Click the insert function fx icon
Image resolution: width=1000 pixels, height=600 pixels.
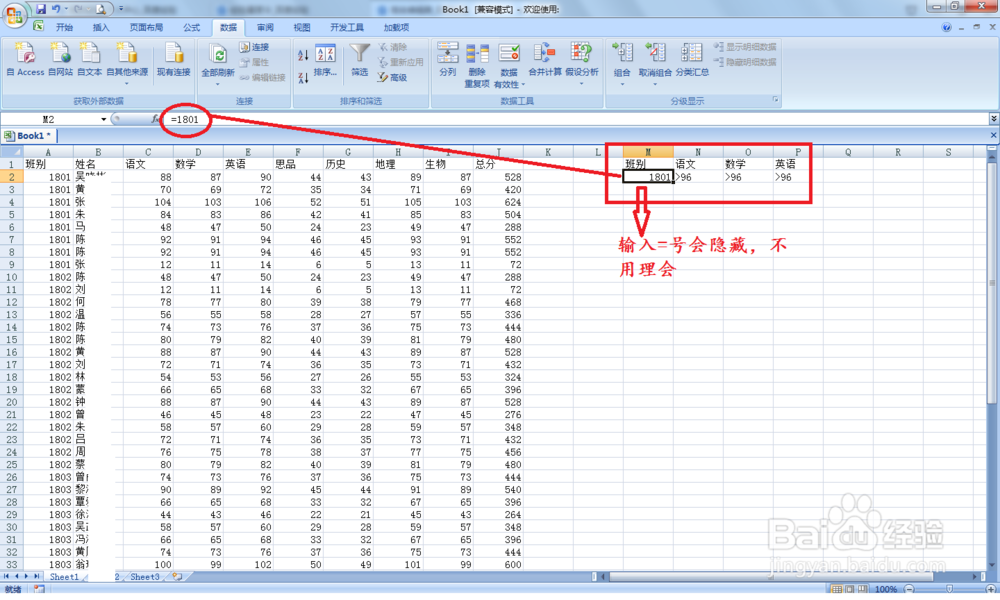coord(155,119)
